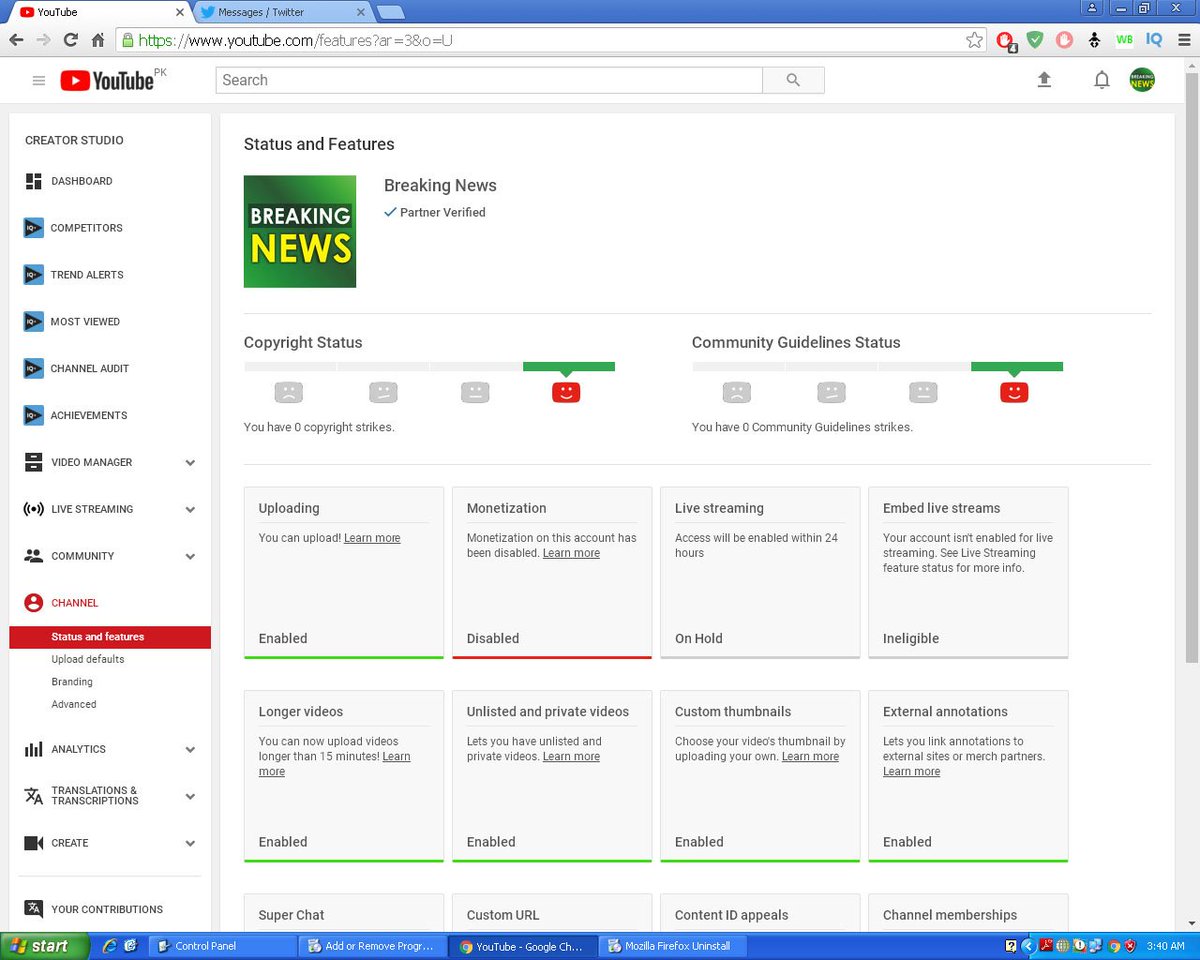The width and height of the screenshot is (1200, 960).
Task: Click the browser address bar URL
Action: 295,40
